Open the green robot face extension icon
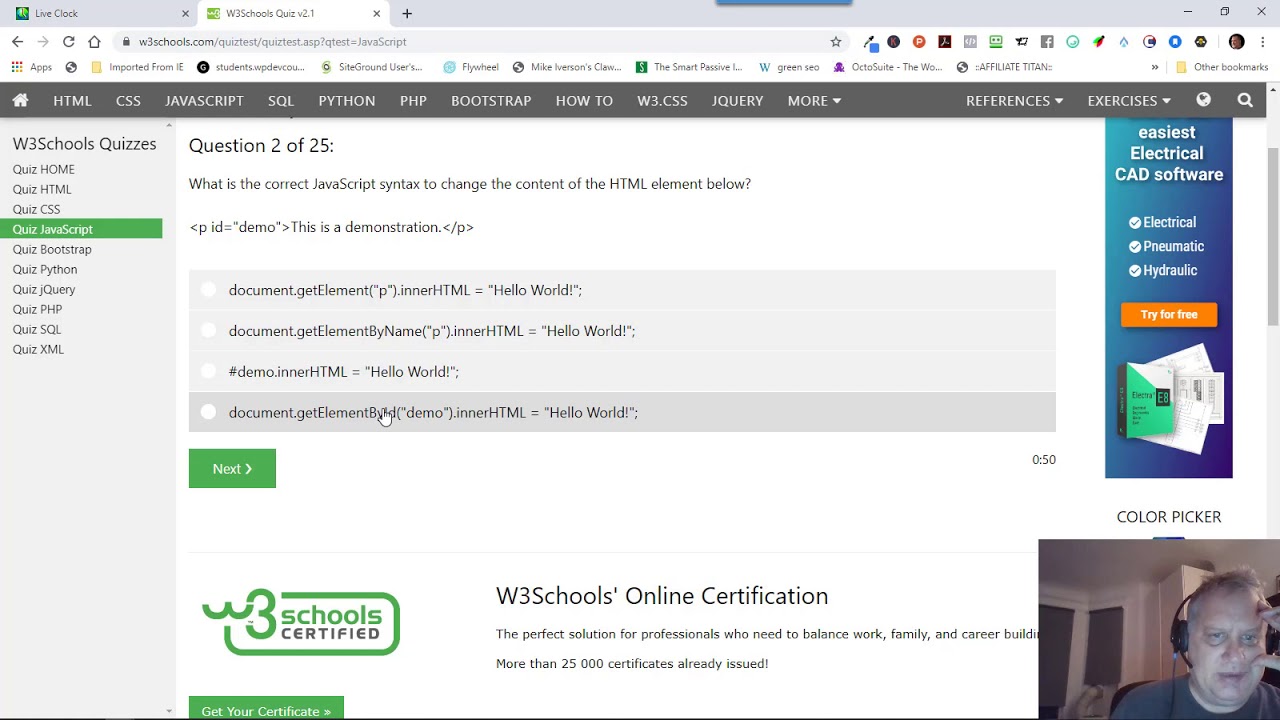1280x720 pixels. 996,41
